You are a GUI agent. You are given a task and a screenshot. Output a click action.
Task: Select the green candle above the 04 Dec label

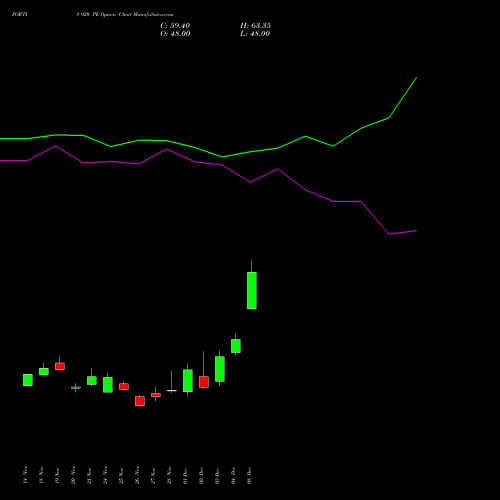(x=236, y=346)
